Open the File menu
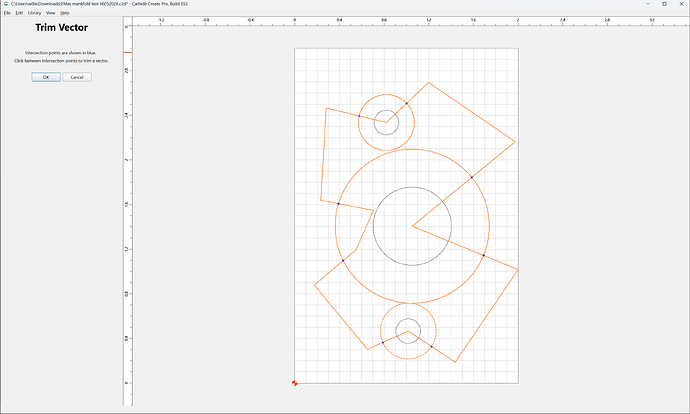690x414 pixels. click(x=7, y=13)
